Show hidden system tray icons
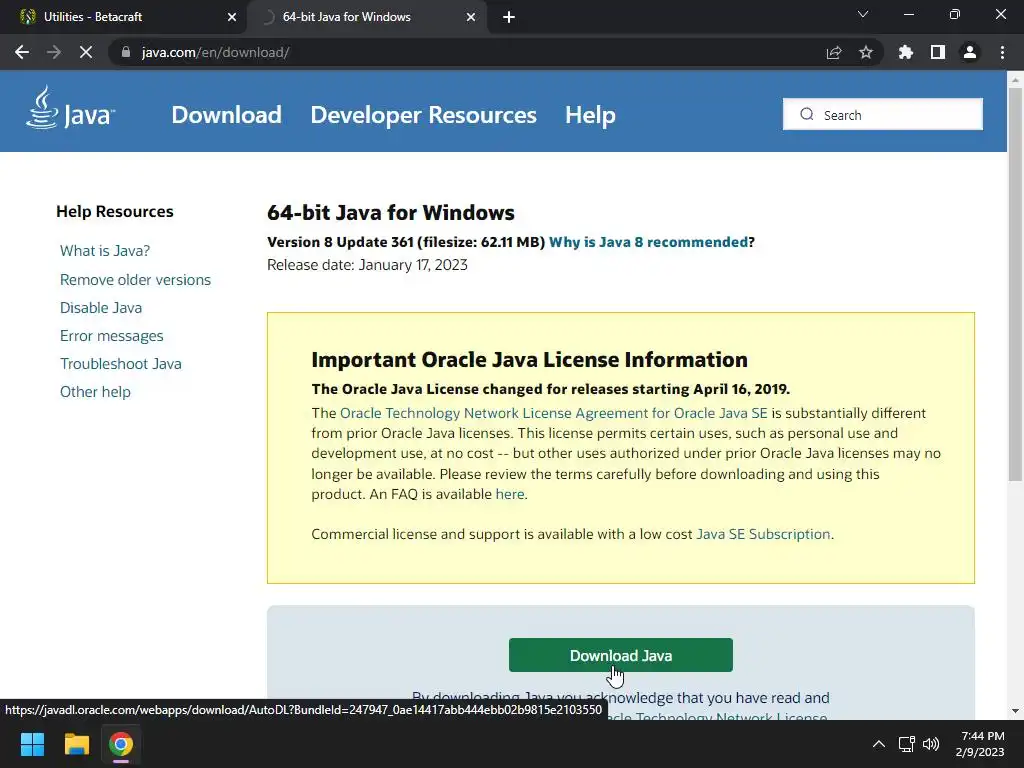Image resolution: width=1024 pixels, height=768 pixels. pos(878,744)
